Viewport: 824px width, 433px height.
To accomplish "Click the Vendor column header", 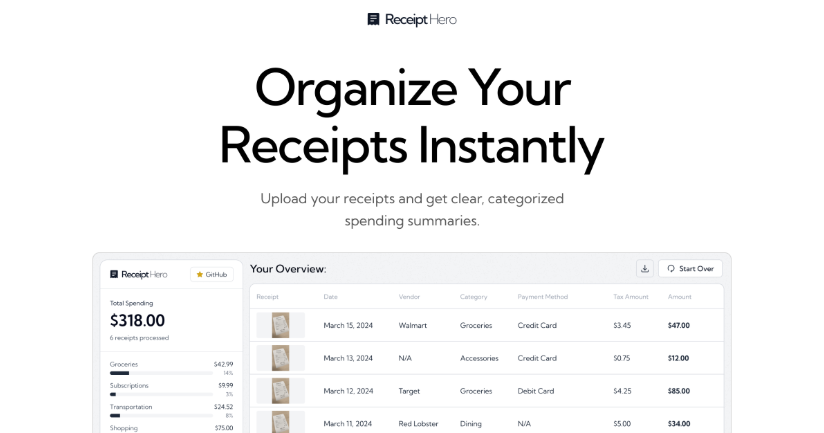I will point(410,297).
